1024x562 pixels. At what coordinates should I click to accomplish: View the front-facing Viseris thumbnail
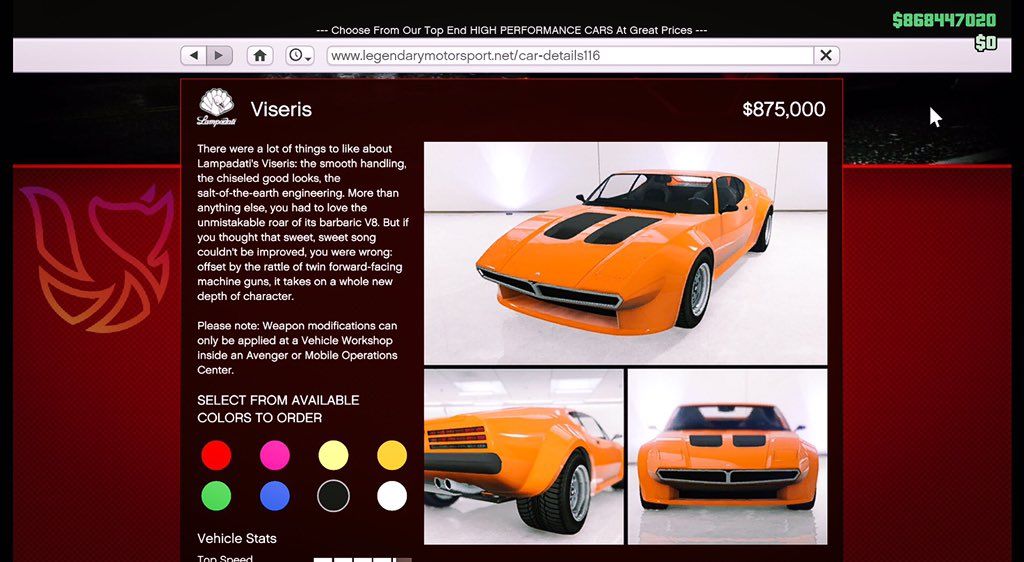tap(727, 456)
